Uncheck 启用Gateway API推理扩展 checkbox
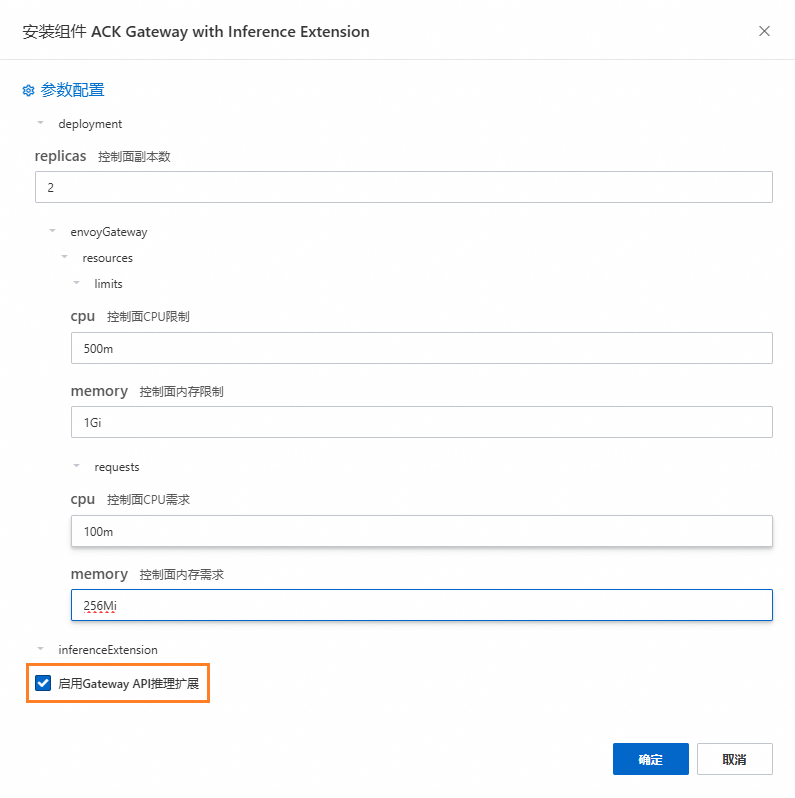Screen dimensions: 795x798 tap(43, 683)
